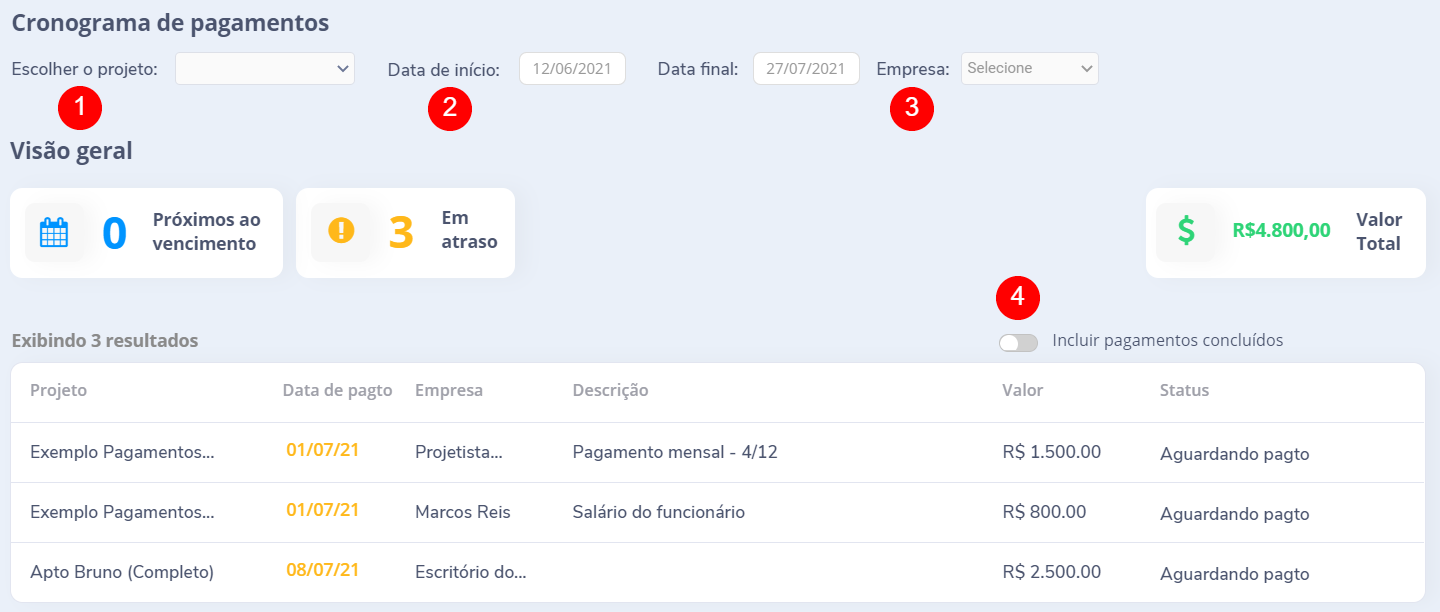
Task: Click the red numbered badge 3
Action: point(912,108)
